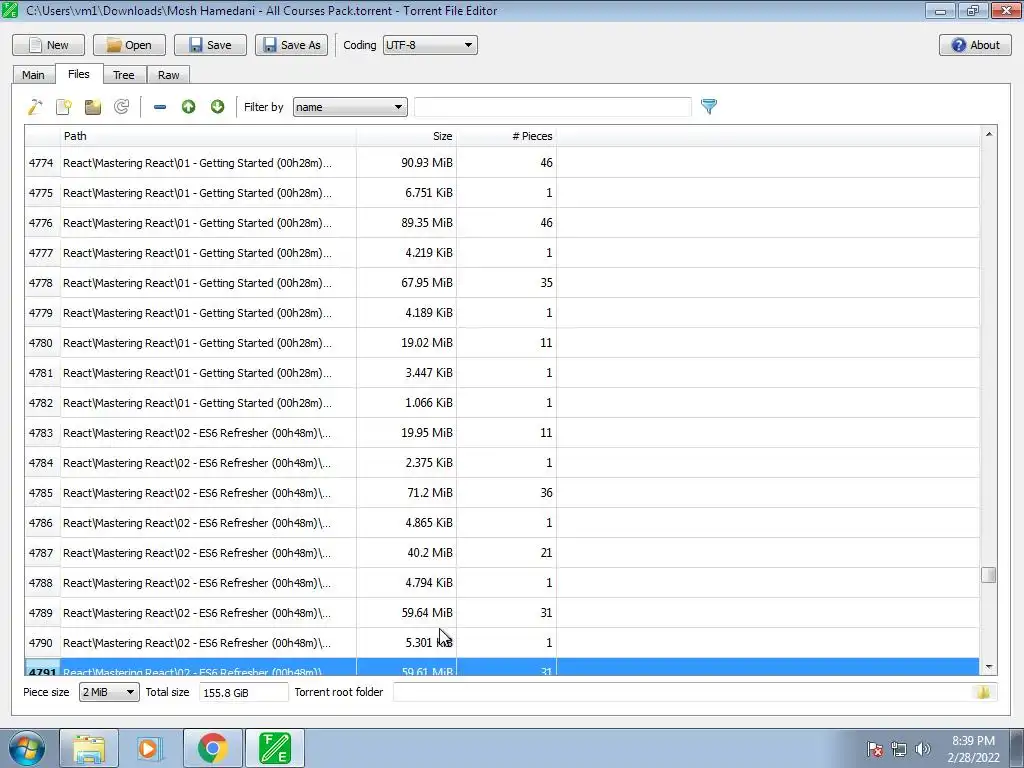Viewport: 1024px width, 768px height.
Task: Click the Windows Start orb
Action: point(26,748)
